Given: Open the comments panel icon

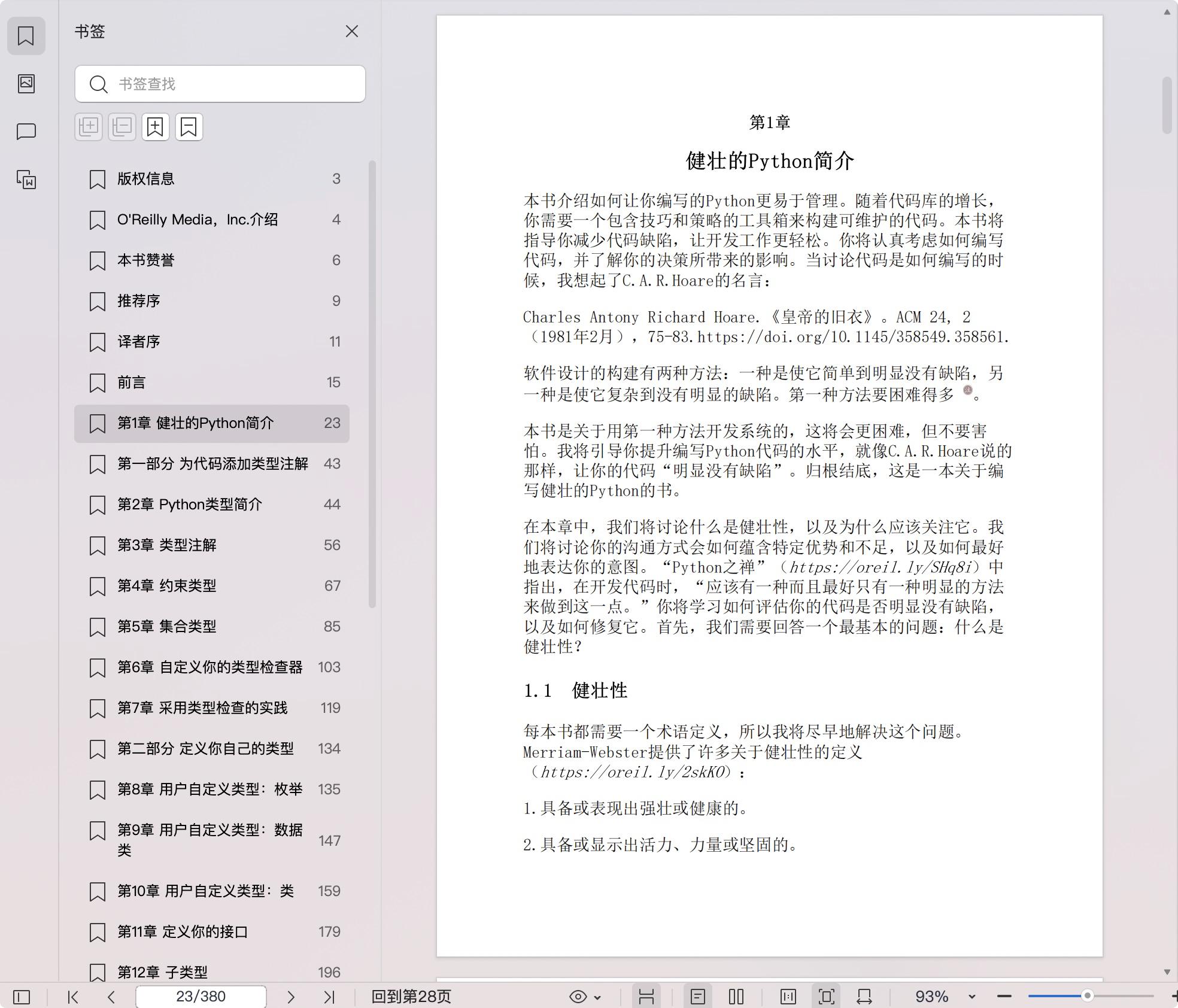Looking at the screenshot, I should pos(26,131).
